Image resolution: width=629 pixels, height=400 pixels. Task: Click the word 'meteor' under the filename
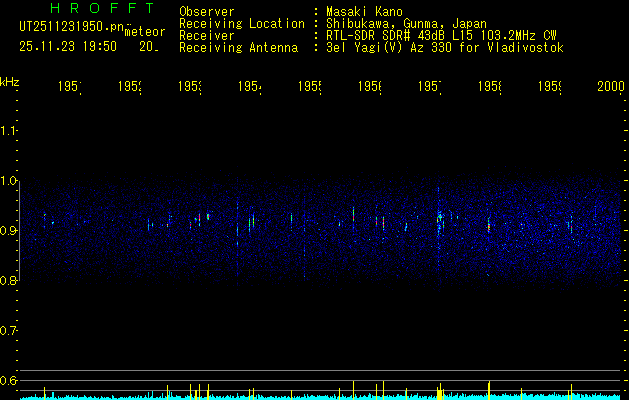145,32
